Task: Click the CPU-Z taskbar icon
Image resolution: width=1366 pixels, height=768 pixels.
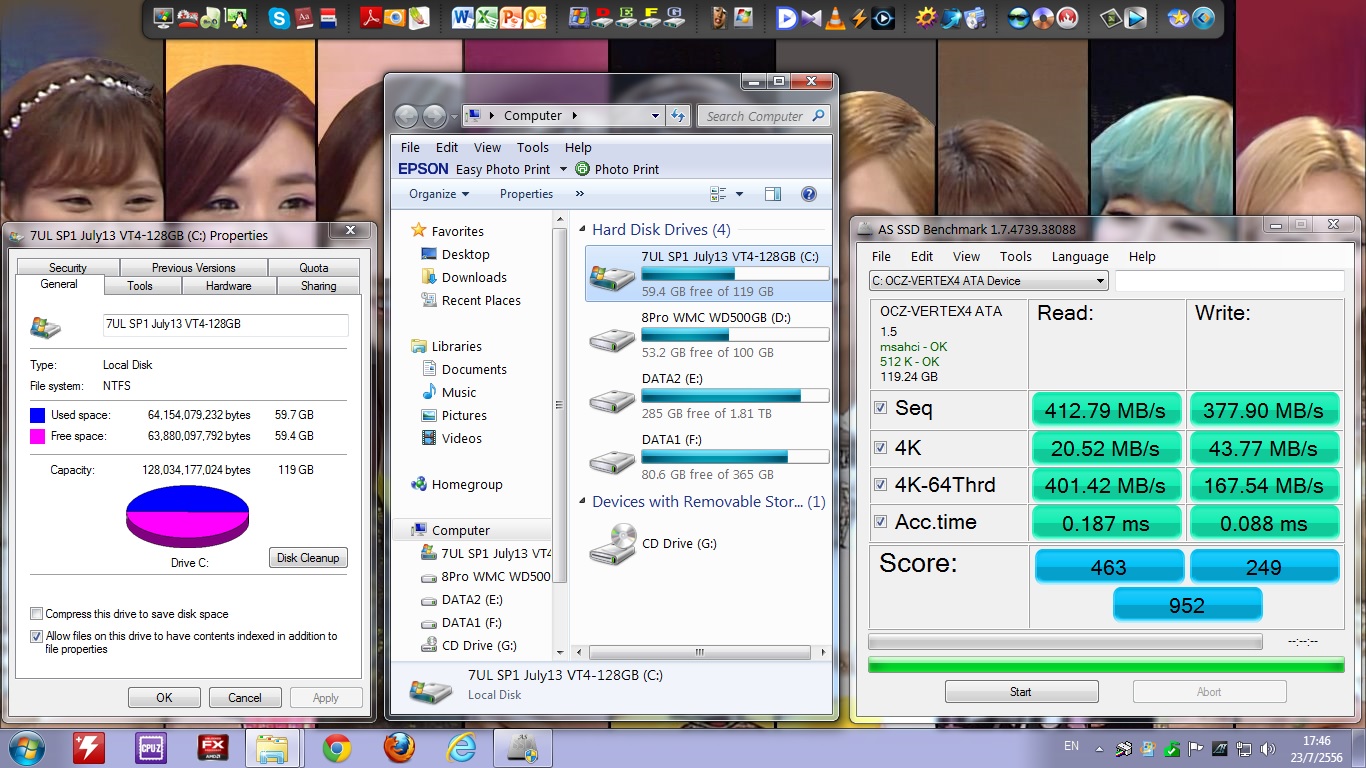Action: 150,747
